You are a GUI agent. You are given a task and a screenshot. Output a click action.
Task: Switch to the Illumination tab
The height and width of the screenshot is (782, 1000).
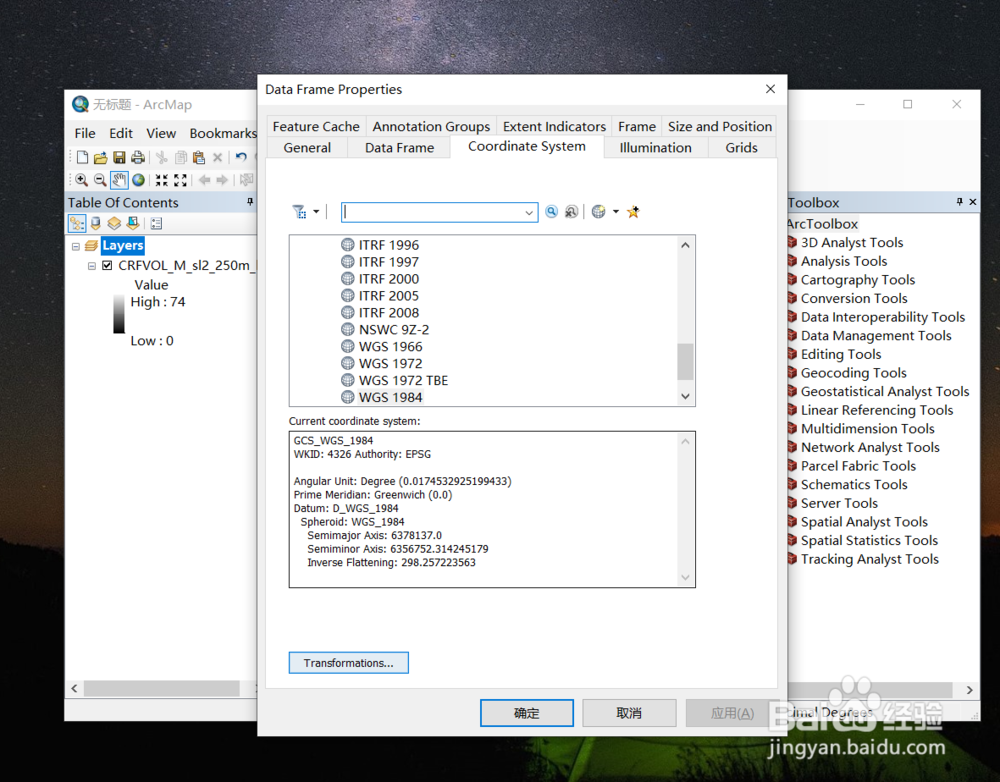[655, 148]
